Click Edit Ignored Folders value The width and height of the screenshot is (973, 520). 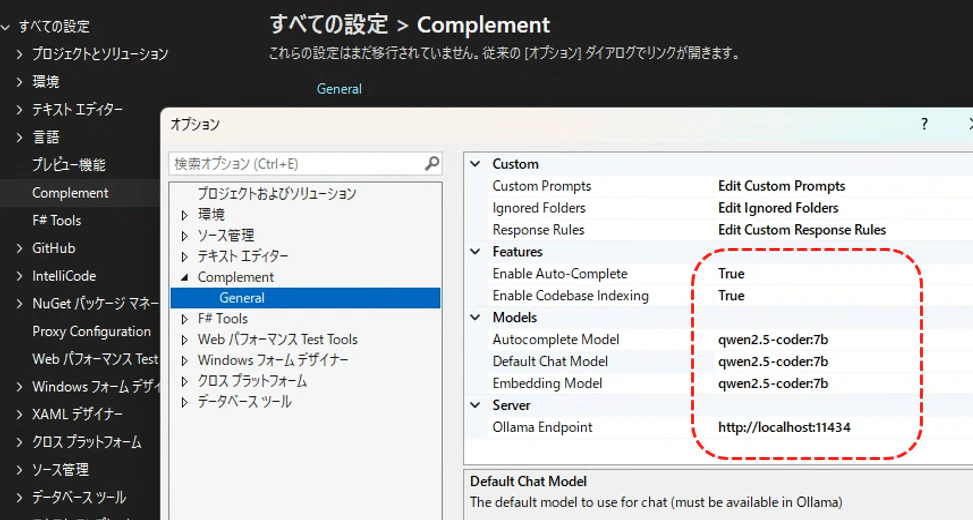[x=778, y=208]
